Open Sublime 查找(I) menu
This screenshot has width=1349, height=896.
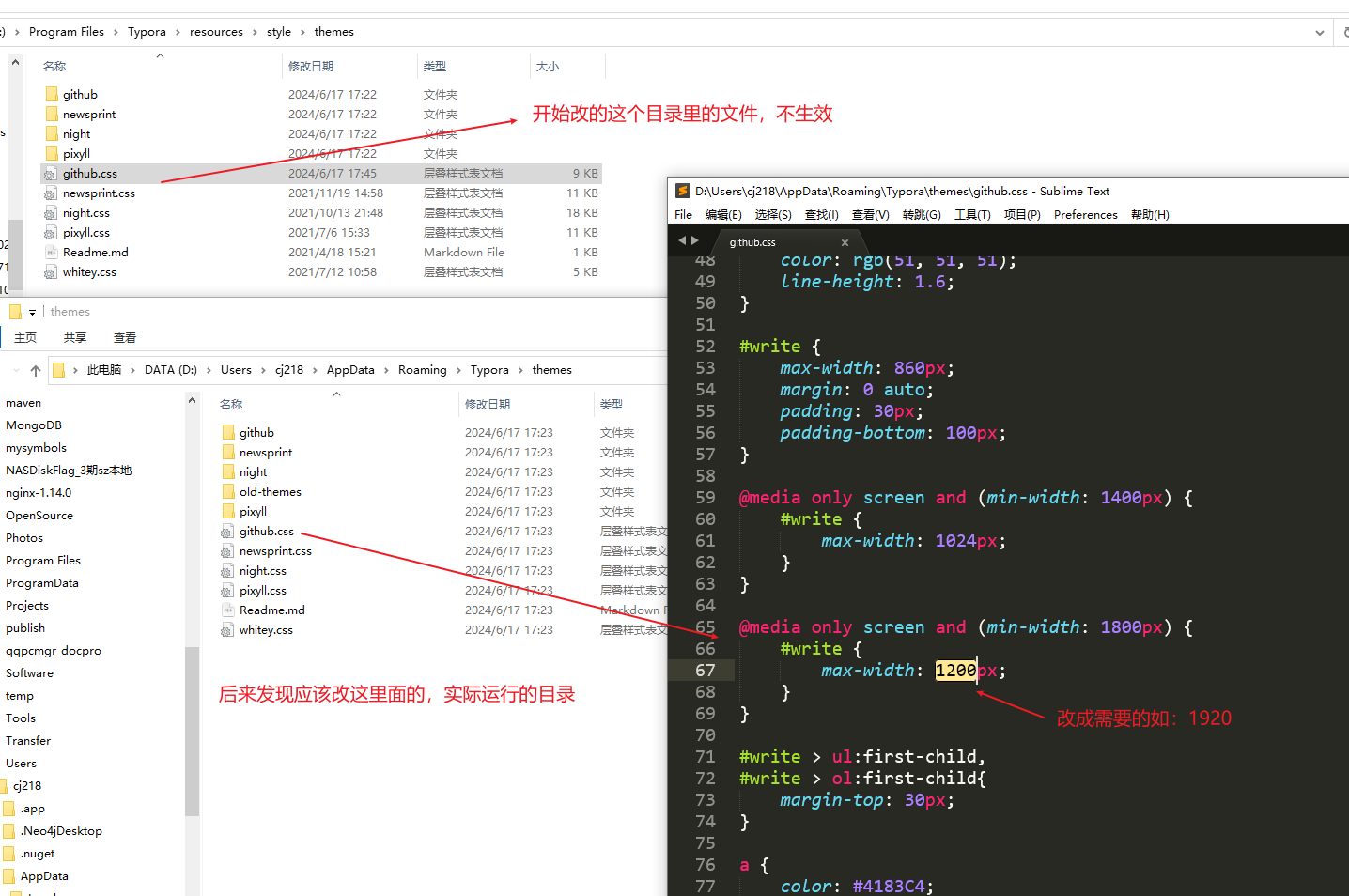tap(822, 215)
